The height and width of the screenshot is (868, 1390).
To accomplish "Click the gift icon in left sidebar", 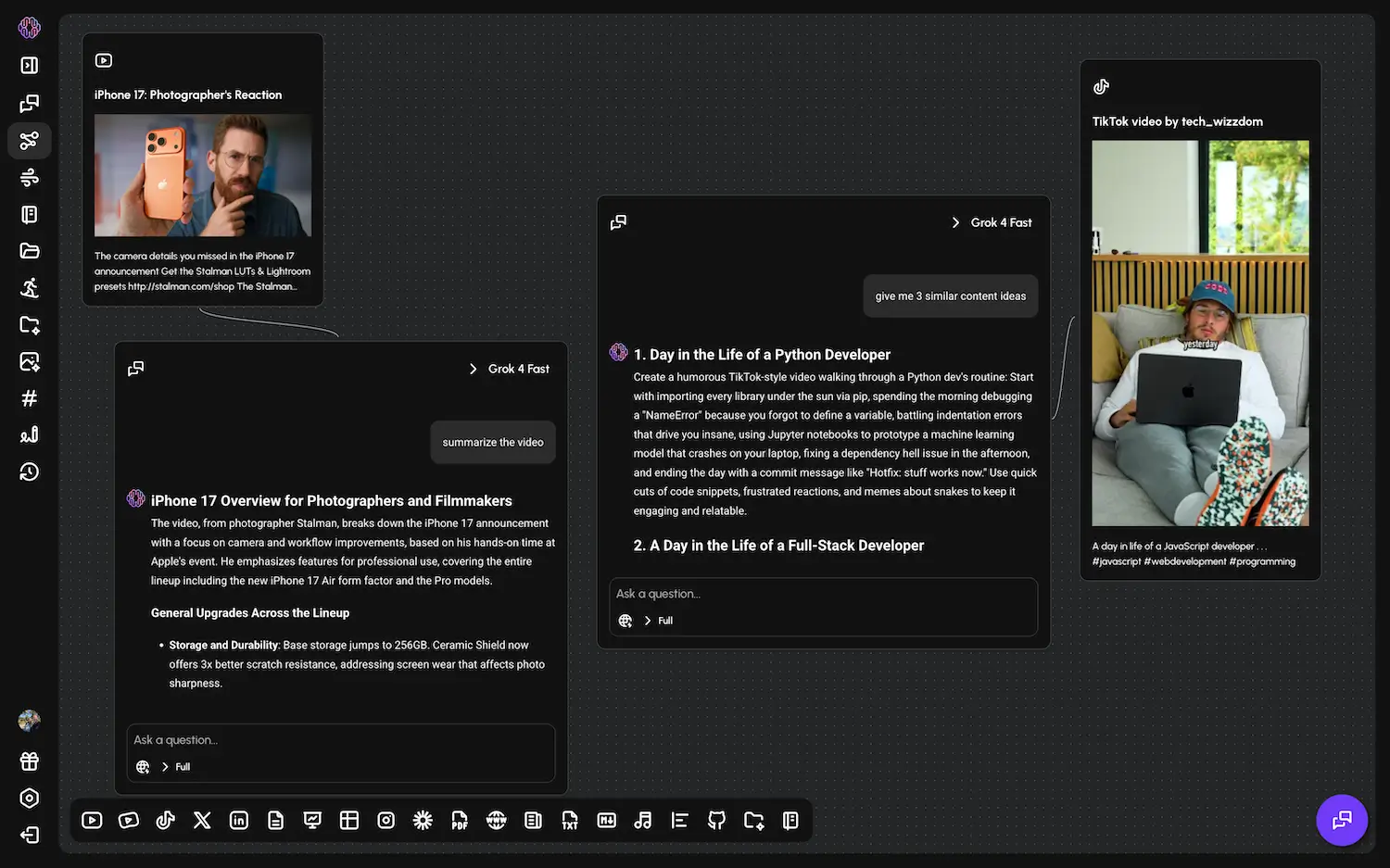I will [x=29, y=761].
